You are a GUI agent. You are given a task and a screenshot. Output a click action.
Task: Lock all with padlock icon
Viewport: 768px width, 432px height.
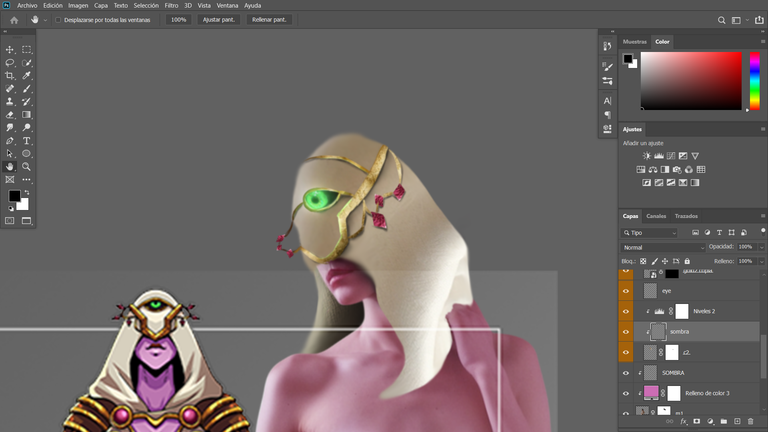pos(687,261)
